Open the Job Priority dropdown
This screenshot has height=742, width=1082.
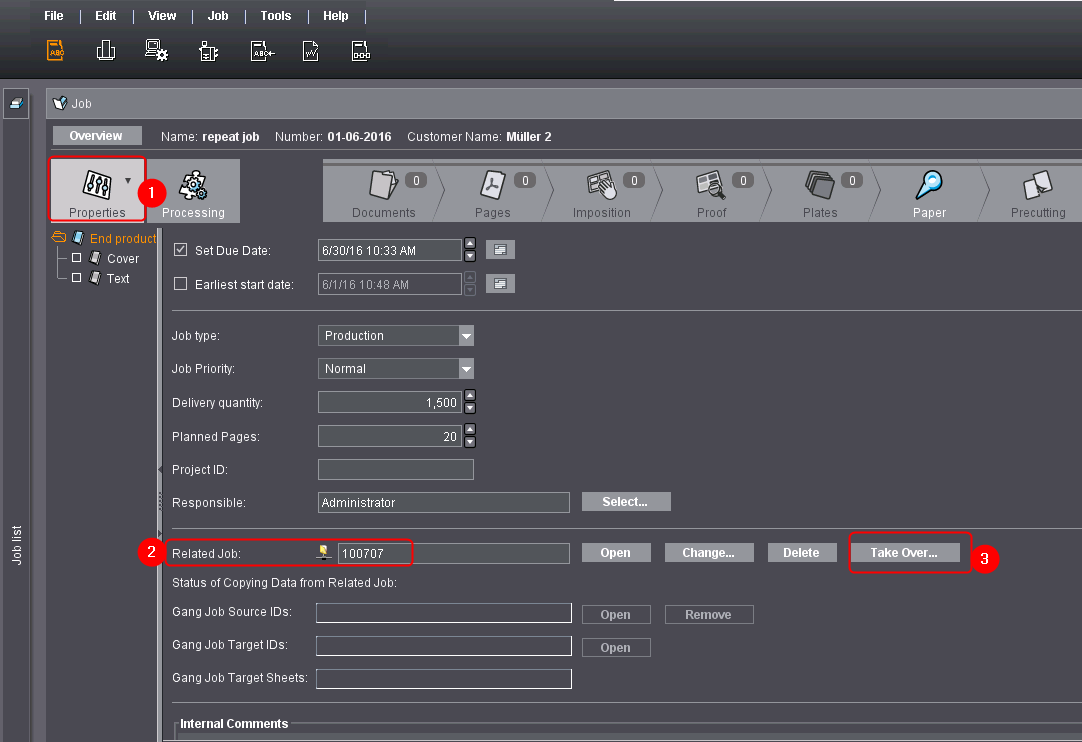[x=466, y=369]
